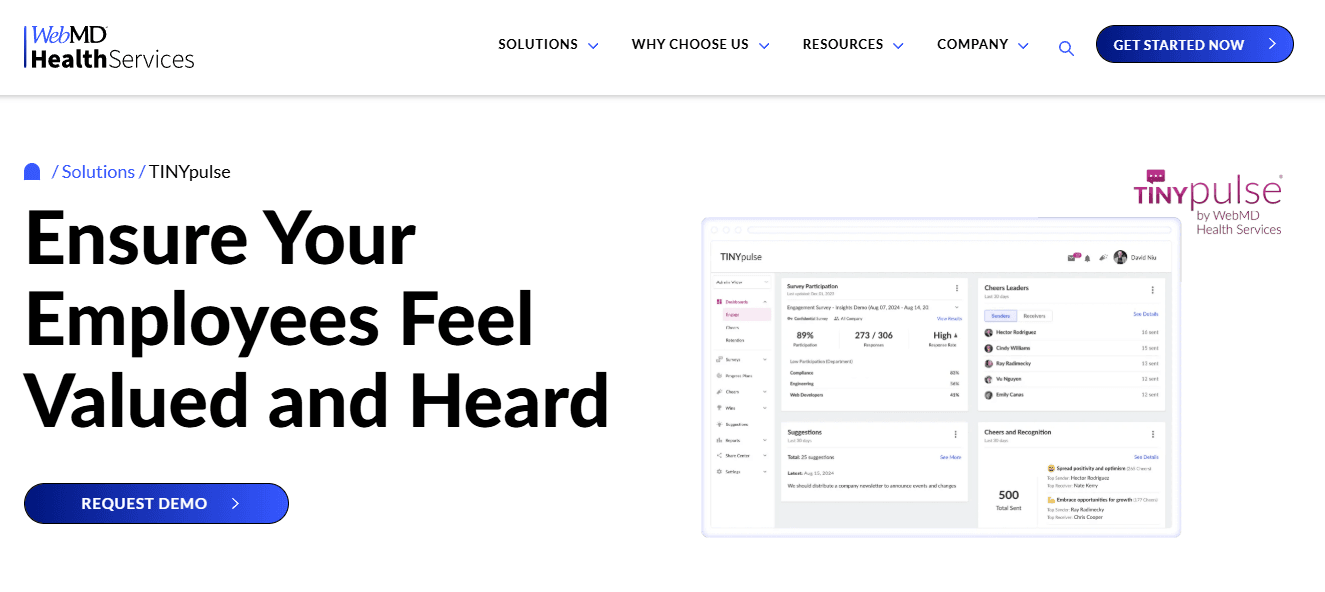The height and width of the screenshot is (592, 1325).
Task: Click David Niu avatar in dashboard preview
Action: [x=1120, y=257]
